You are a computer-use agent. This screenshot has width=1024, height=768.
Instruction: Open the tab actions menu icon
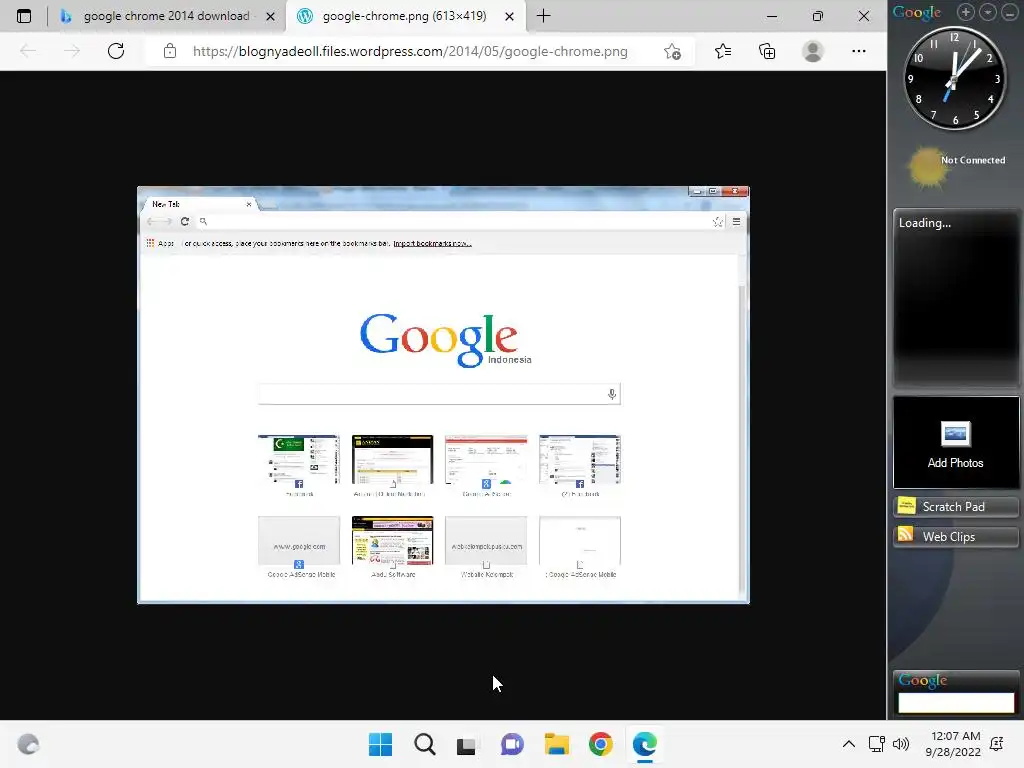click(24, 16)
